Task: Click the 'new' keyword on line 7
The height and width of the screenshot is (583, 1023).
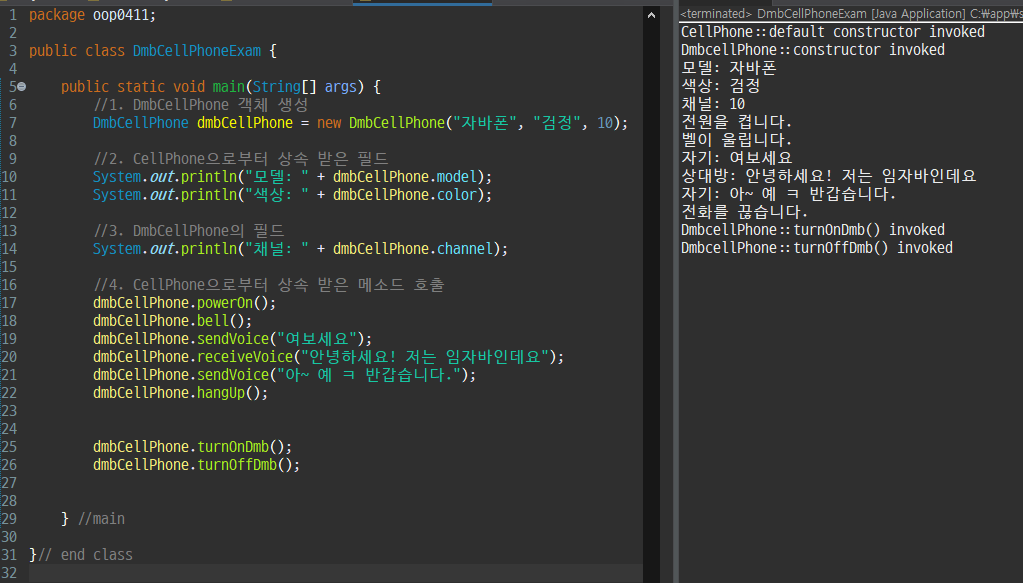Action: [329, 123]
